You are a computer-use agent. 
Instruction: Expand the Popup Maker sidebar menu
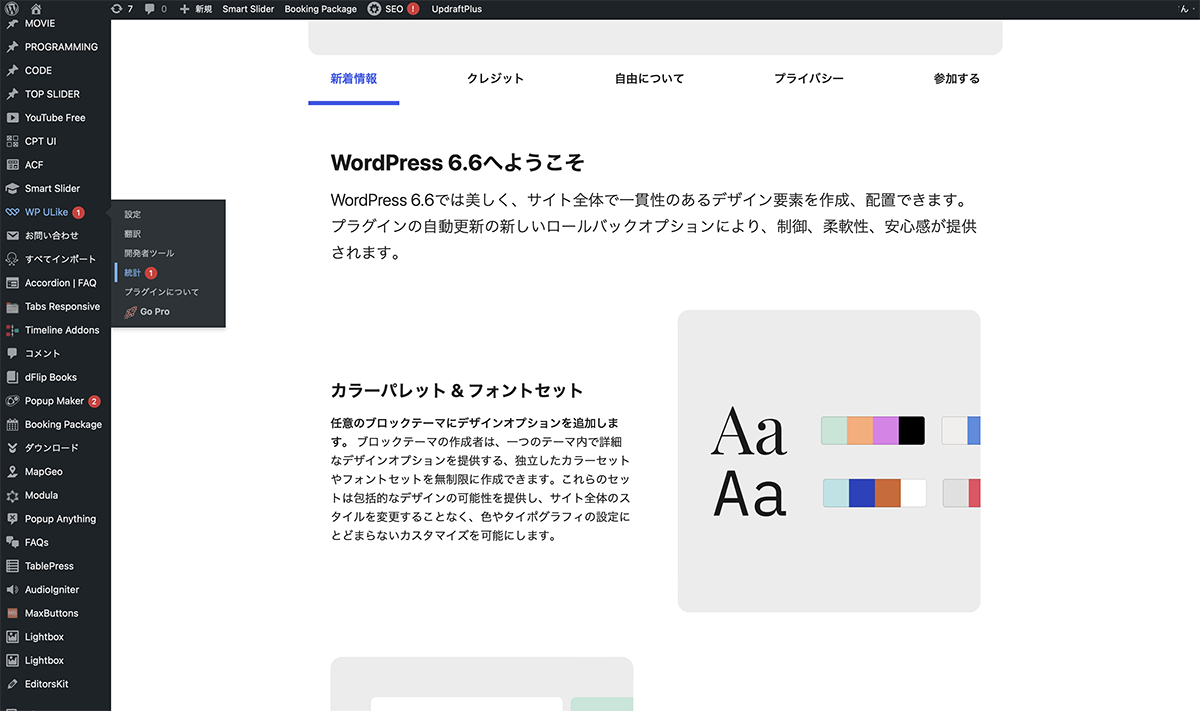[x=54, y=401]
